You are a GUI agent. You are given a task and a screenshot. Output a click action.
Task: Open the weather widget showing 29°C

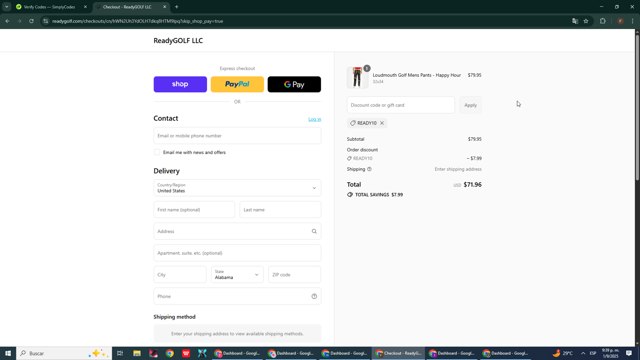[x=562, y=353]
